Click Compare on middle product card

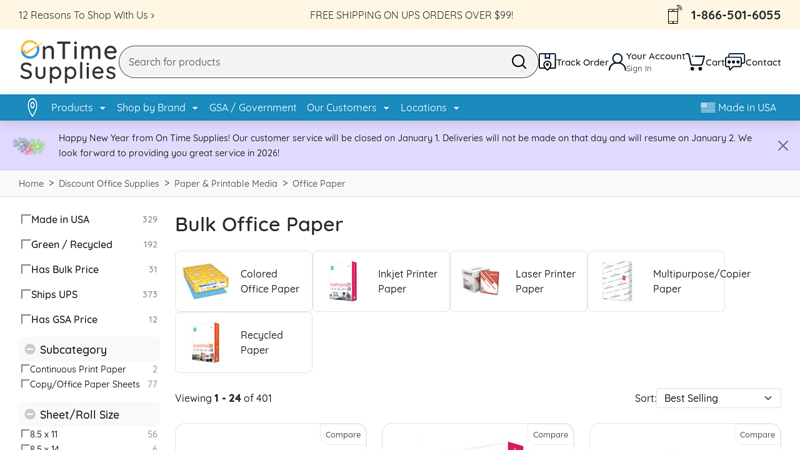[550, 435]
